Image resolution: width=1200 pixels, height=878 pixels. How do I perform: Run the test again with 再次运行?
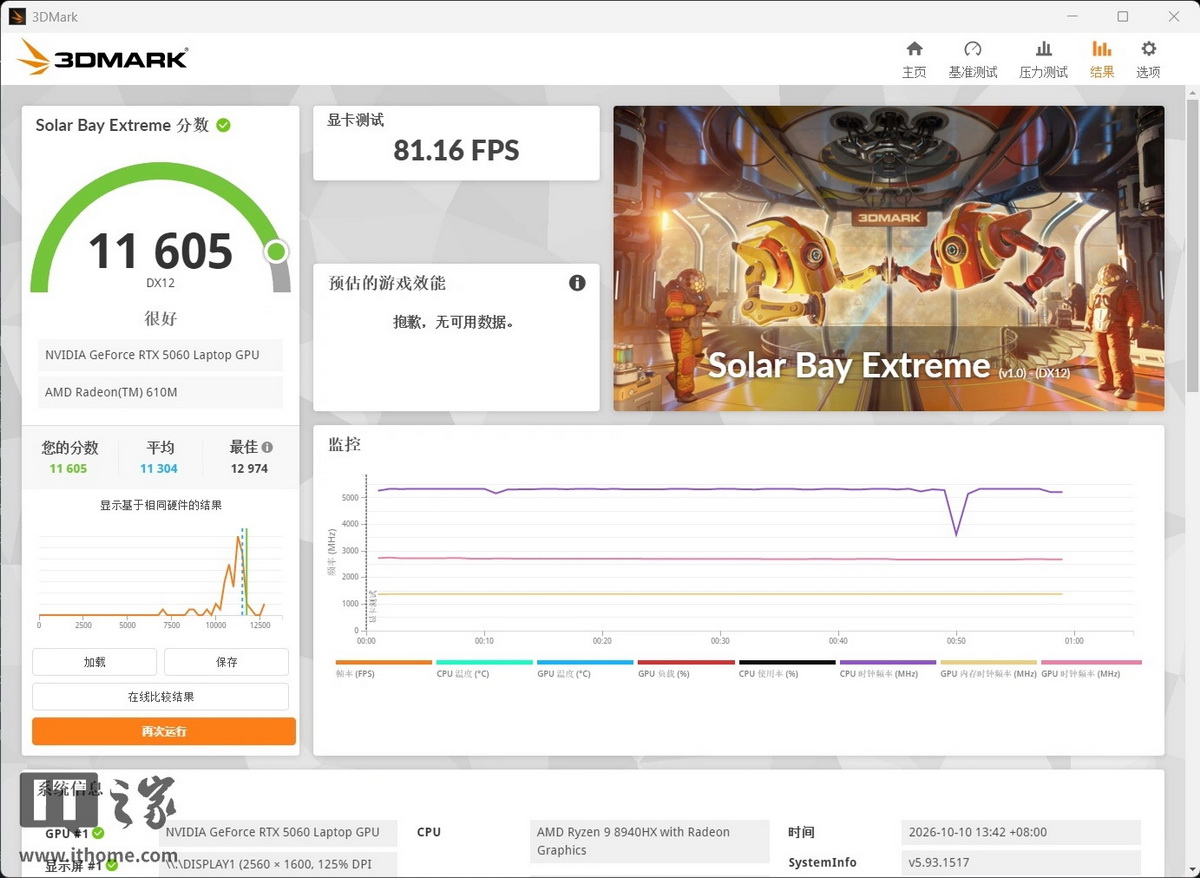(x=164, y=731)
